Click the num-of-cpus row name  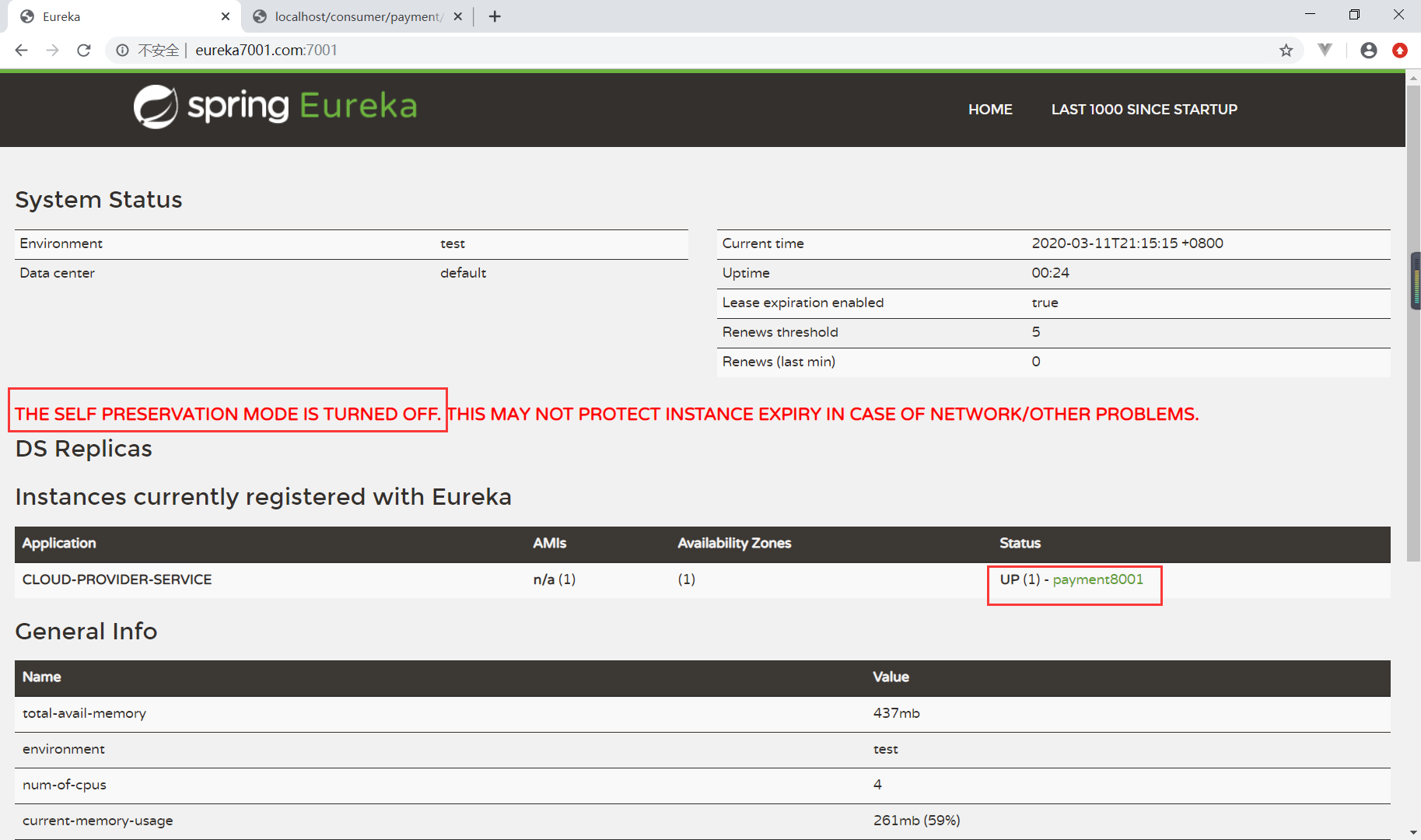click(x=65, y=785)
